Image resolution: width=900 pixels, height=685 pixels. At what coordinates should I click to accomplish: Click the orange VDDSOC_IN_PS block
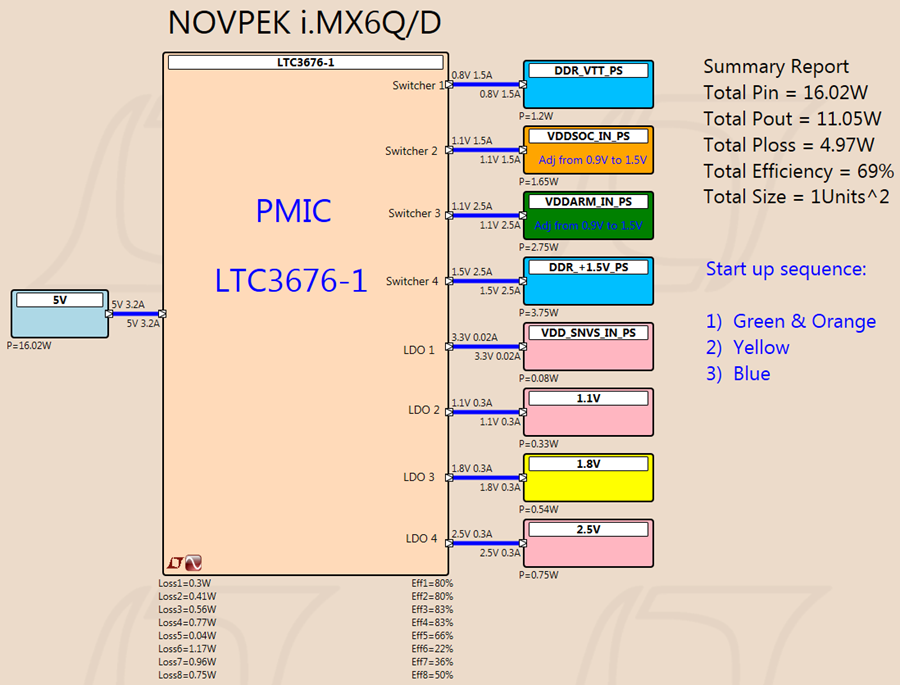pos(588,150)
